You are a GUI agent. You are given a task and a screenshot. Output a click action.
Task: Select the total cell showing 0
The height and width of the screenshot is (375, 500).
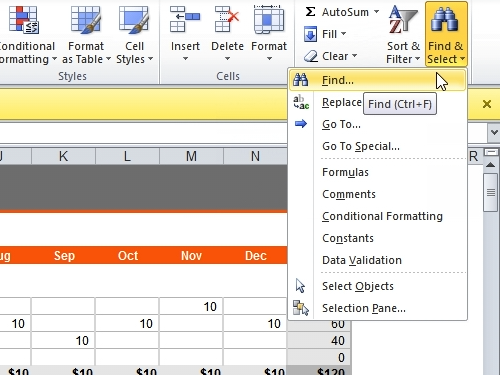pos(319,357)
